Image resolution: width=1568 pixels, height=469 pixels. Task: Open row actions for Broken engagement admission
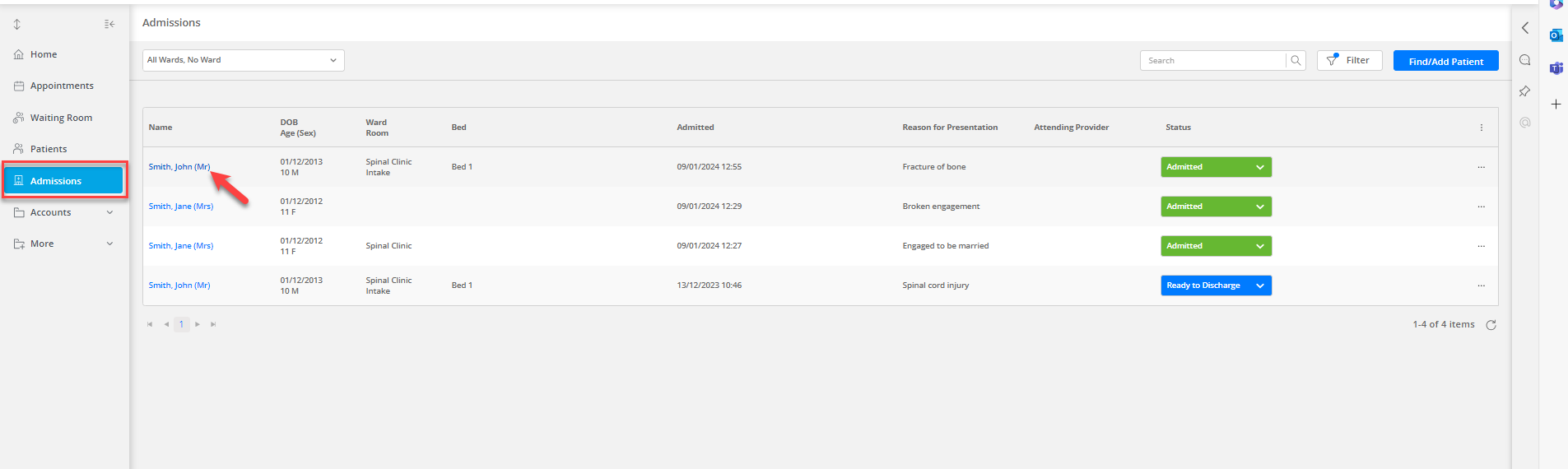pos(1481,207)
